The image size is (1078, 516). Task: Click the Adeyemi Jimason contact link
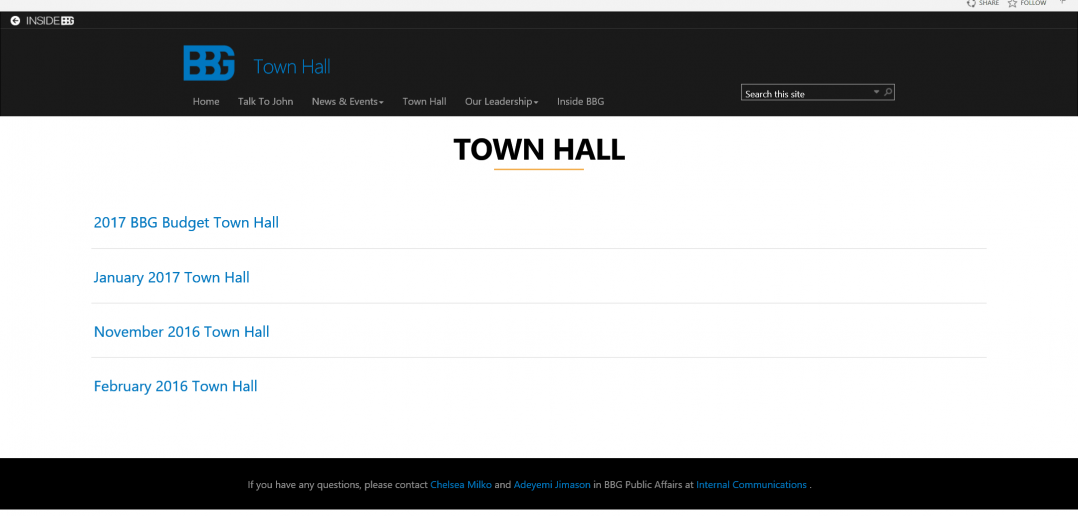tap(552, 484)
